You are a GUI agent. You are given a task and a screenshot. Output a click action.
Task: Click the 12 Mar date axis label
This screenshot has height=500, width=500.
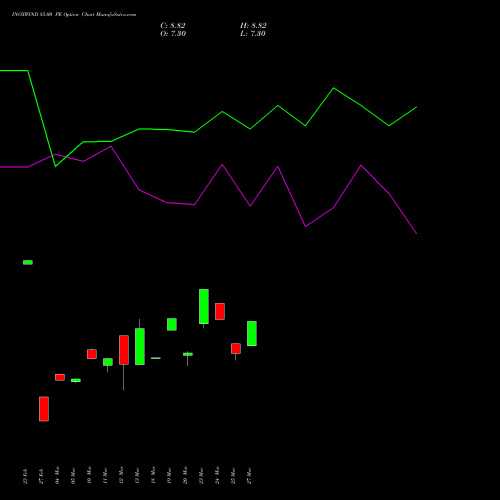[x=121, y=475]
